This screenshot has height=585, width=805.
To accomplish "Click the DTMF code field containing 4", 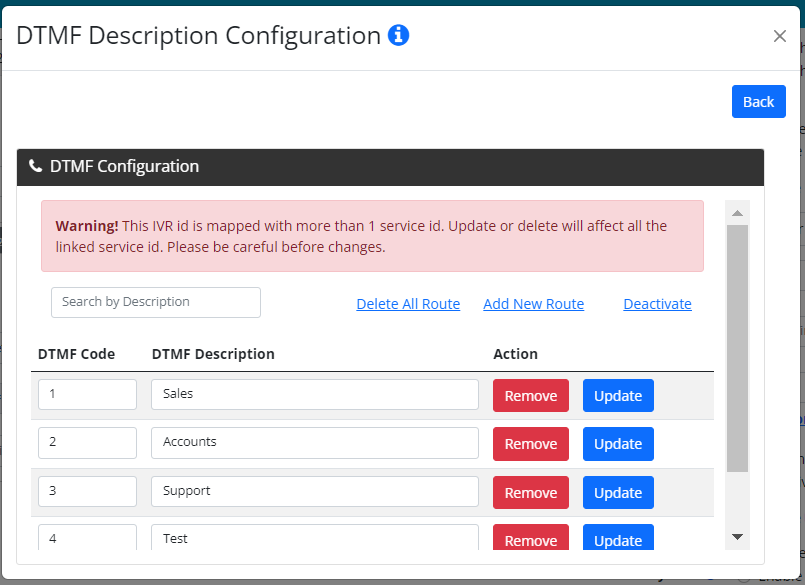I will [87, 537].
